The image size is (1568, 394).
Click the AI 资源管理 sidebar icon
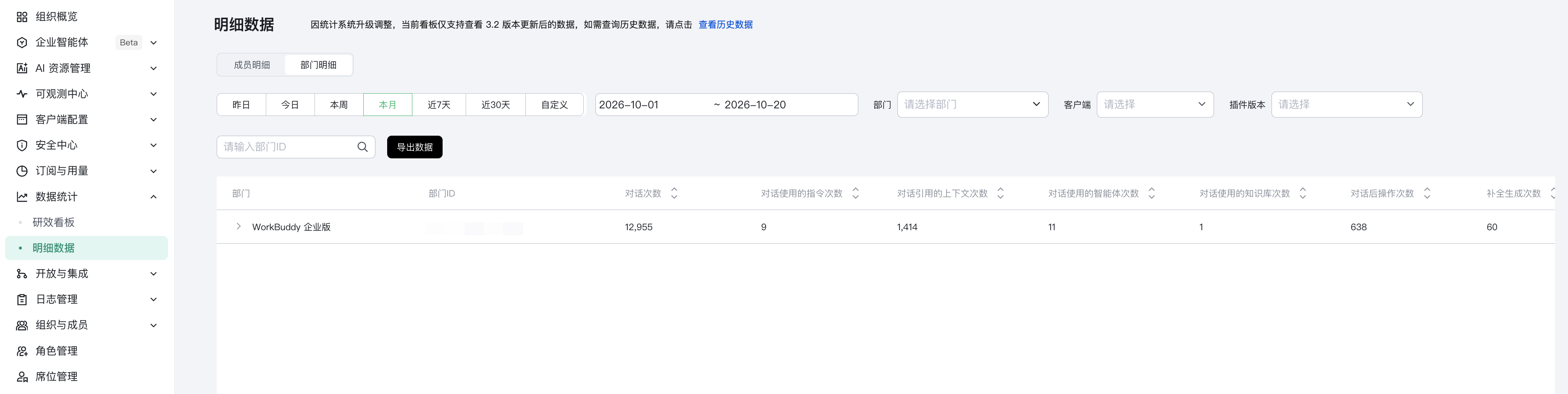[22, 68]
